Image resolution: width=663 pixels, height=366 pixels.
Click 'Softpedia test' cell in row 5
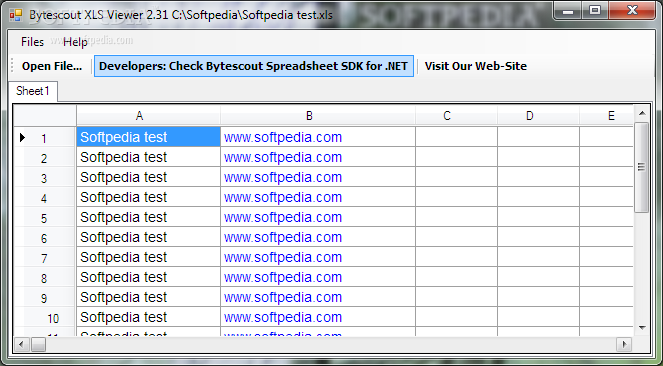148,217
